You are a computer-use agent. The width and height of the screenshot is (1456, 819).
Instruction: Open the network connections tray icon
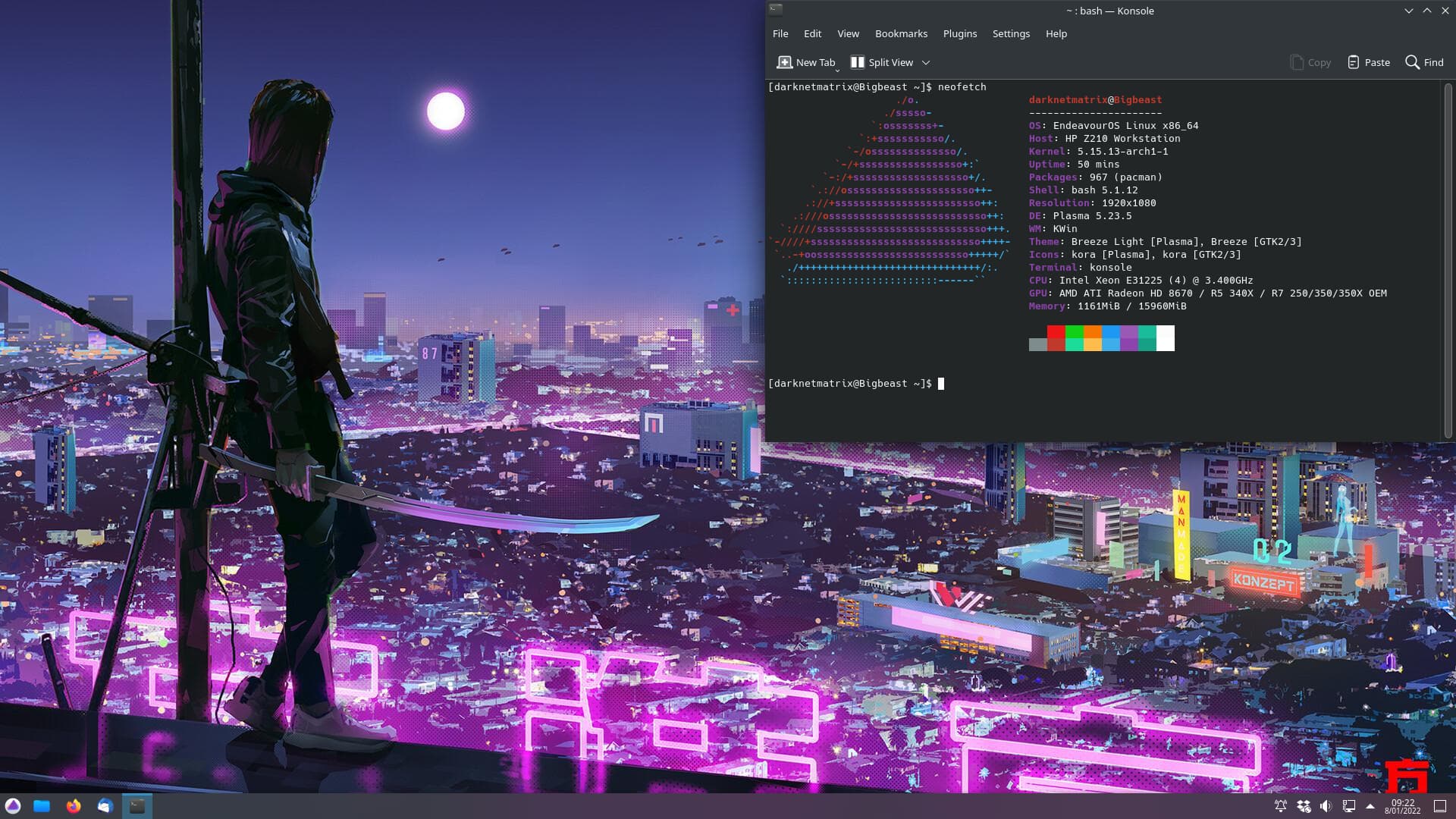tap(1348, 806)
